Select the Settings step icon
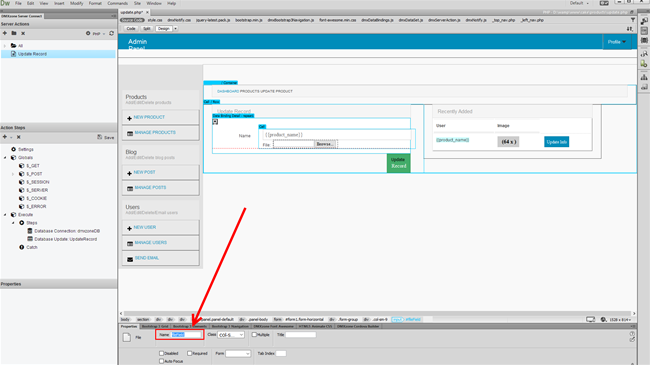 [14, 149]
